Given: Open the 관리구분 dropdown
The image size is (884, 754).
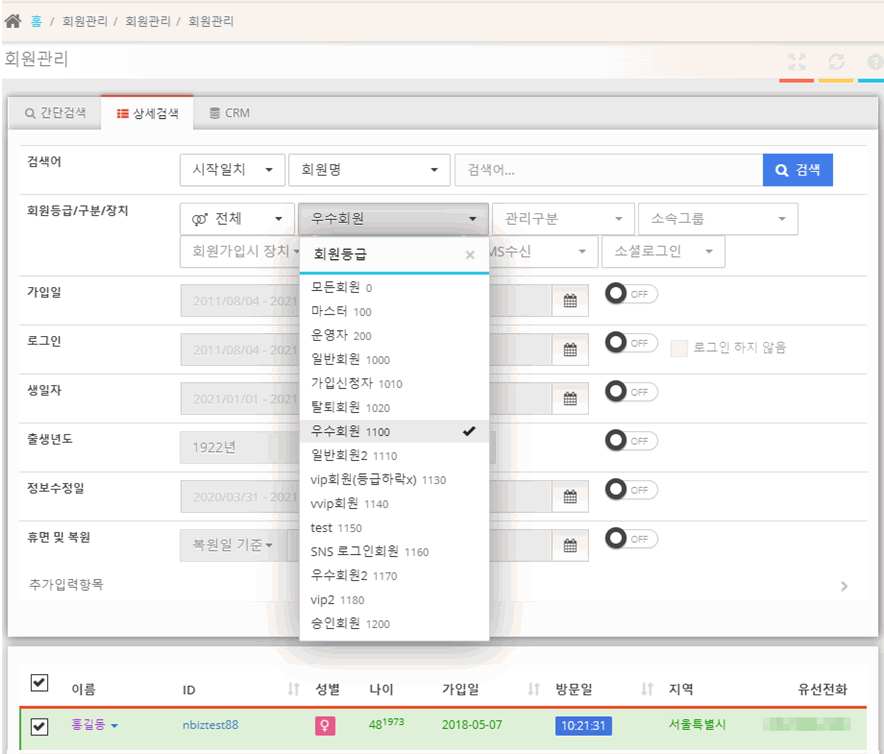Looking at the screenshot, I should (x=563, y=219).
